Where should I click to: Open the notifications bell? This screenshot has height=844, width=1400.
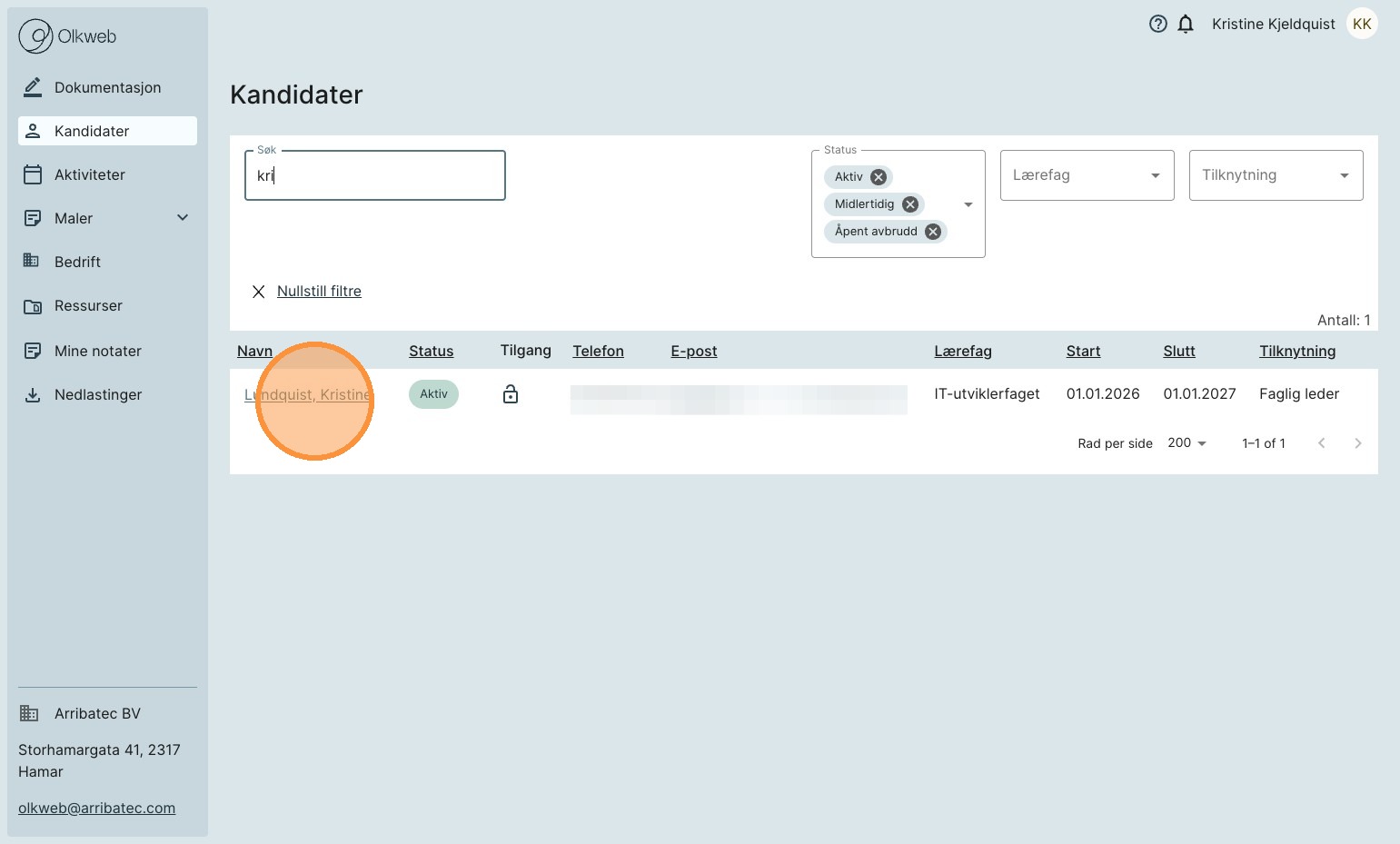click(1186, 25)
